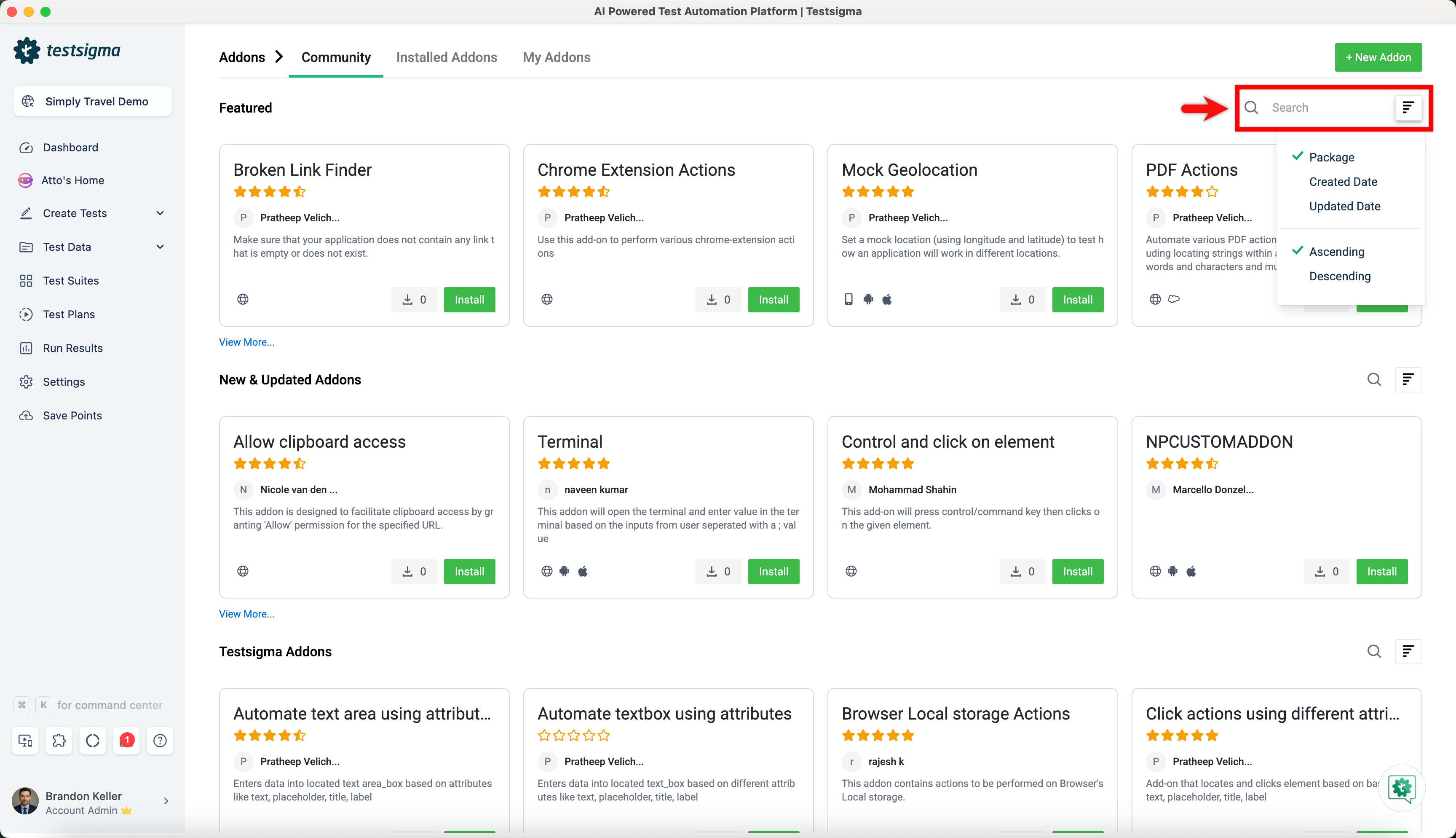The width and height of the screenshot is (1456, 838).
Task: Click View More under Featured
Action: tap(246, 342)
